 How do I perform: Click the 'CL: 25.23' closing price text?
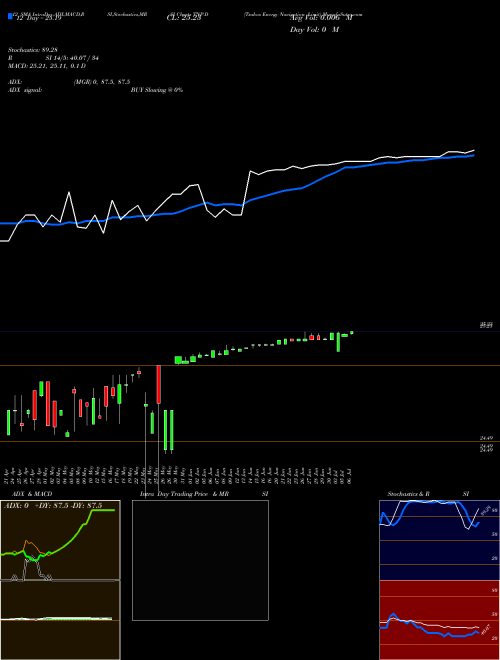pos(184,18)
